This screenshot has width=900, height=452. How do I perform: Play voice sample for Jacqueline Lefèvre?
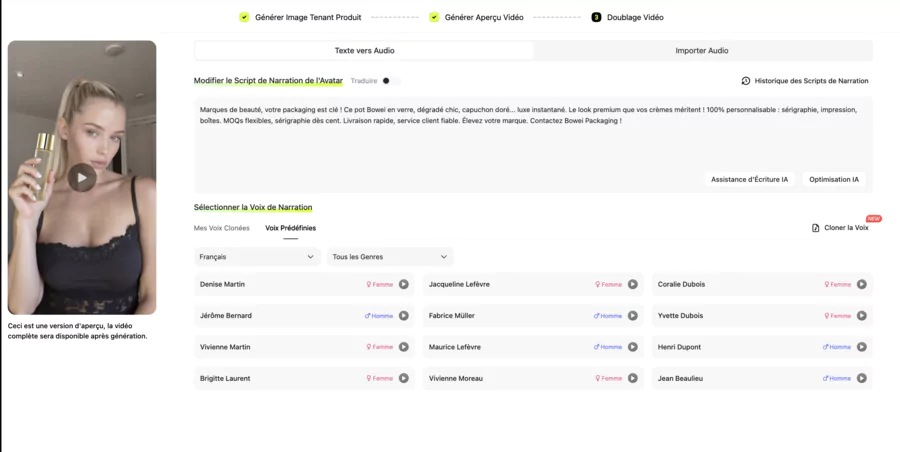coord(633,284)
